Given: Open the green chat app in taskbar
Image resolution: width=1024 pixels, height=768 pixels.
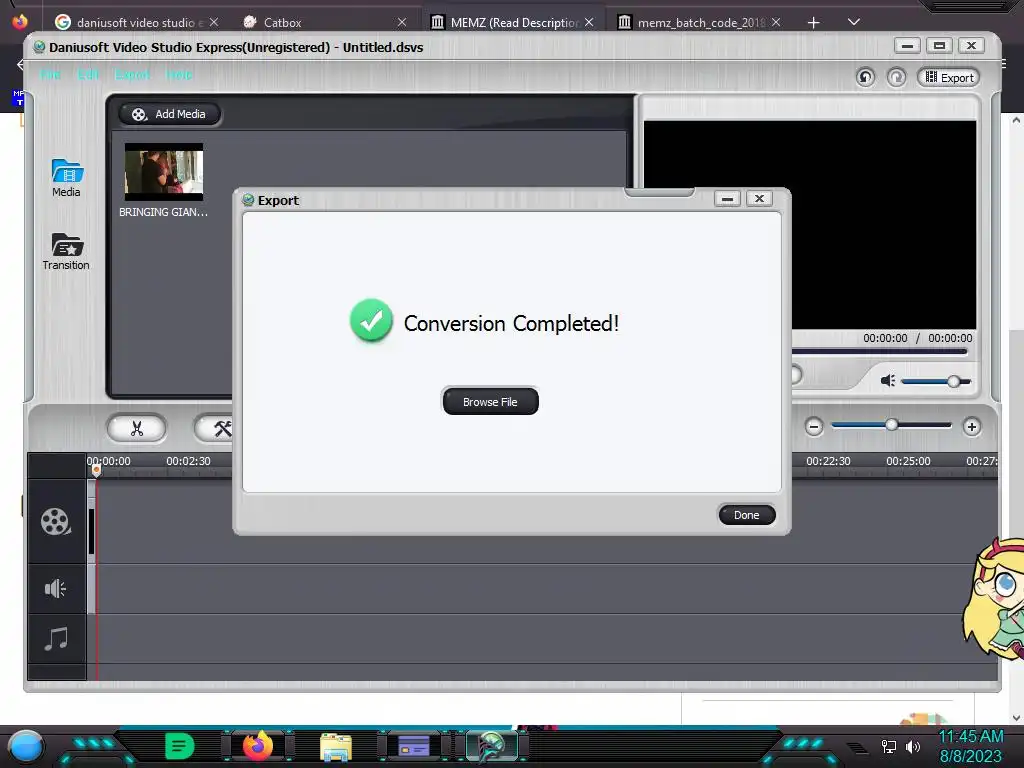Looking at the screenshot, I should coord(180,746).
